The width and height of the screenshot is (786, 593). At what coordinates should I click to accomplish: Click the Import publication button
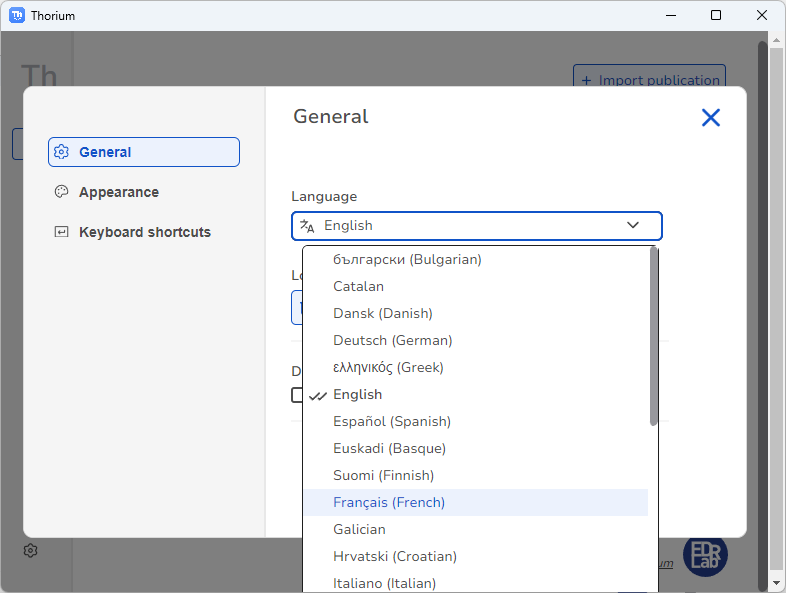(649, 80)
